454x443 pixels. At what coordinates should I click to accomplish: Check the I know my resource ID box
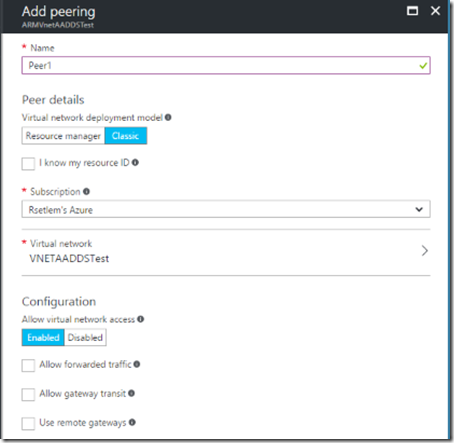(x=28, y=164)
